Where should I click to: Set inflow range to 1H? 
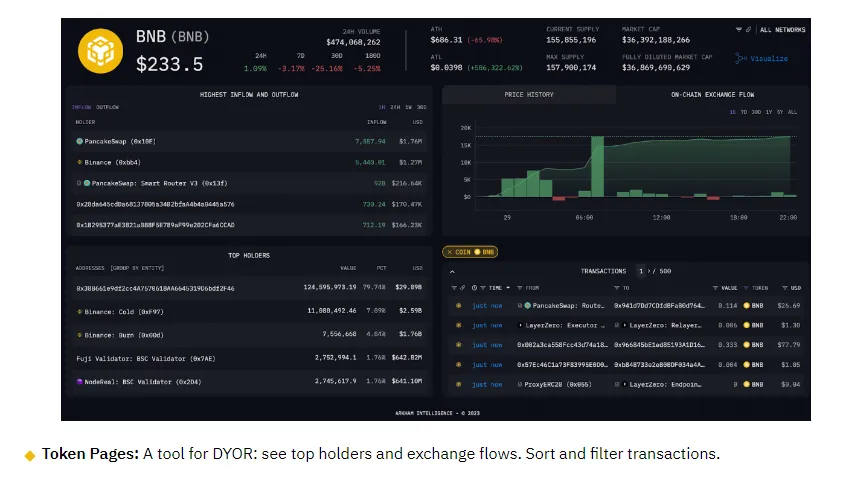382,107
